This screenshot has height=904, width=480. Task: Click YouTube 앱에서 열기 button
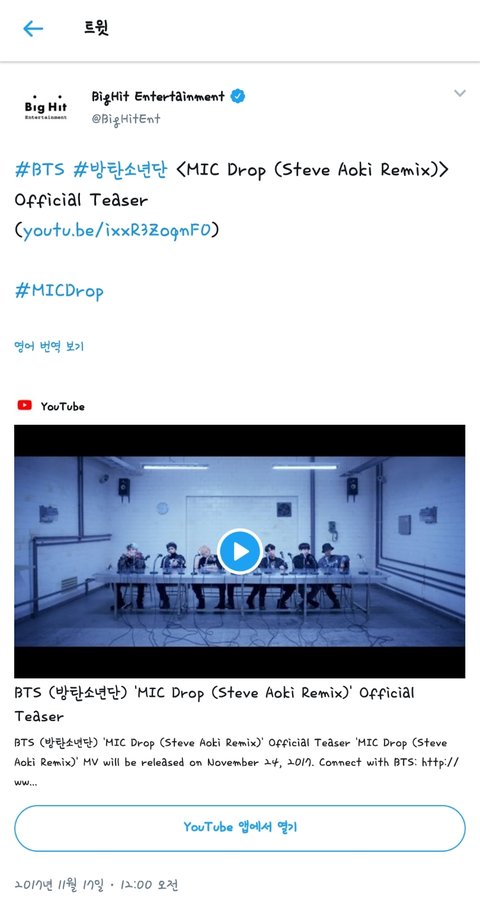(240, 828)
